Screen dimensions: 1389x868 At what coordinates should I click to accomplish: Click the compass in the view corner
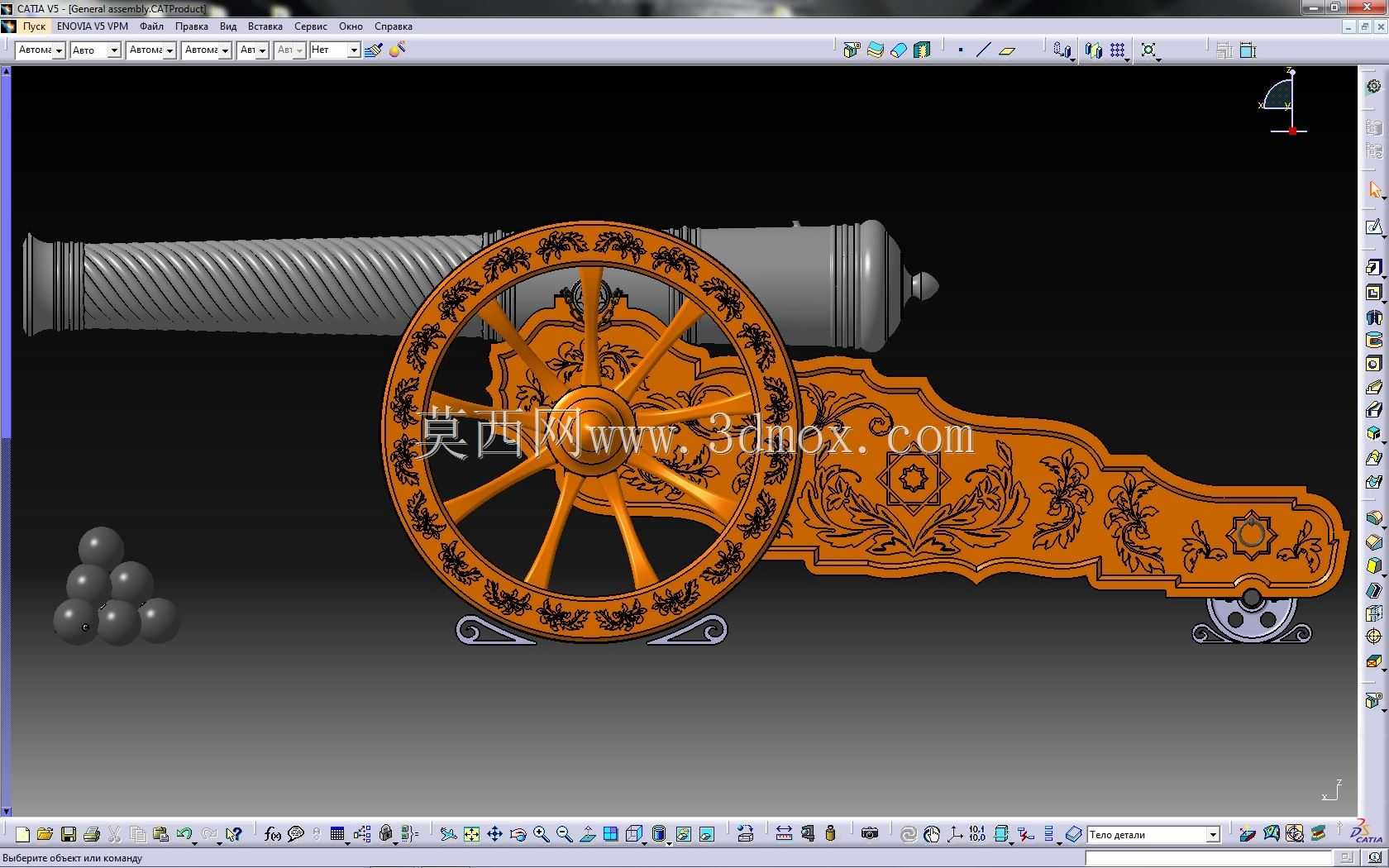point(1283,102)
